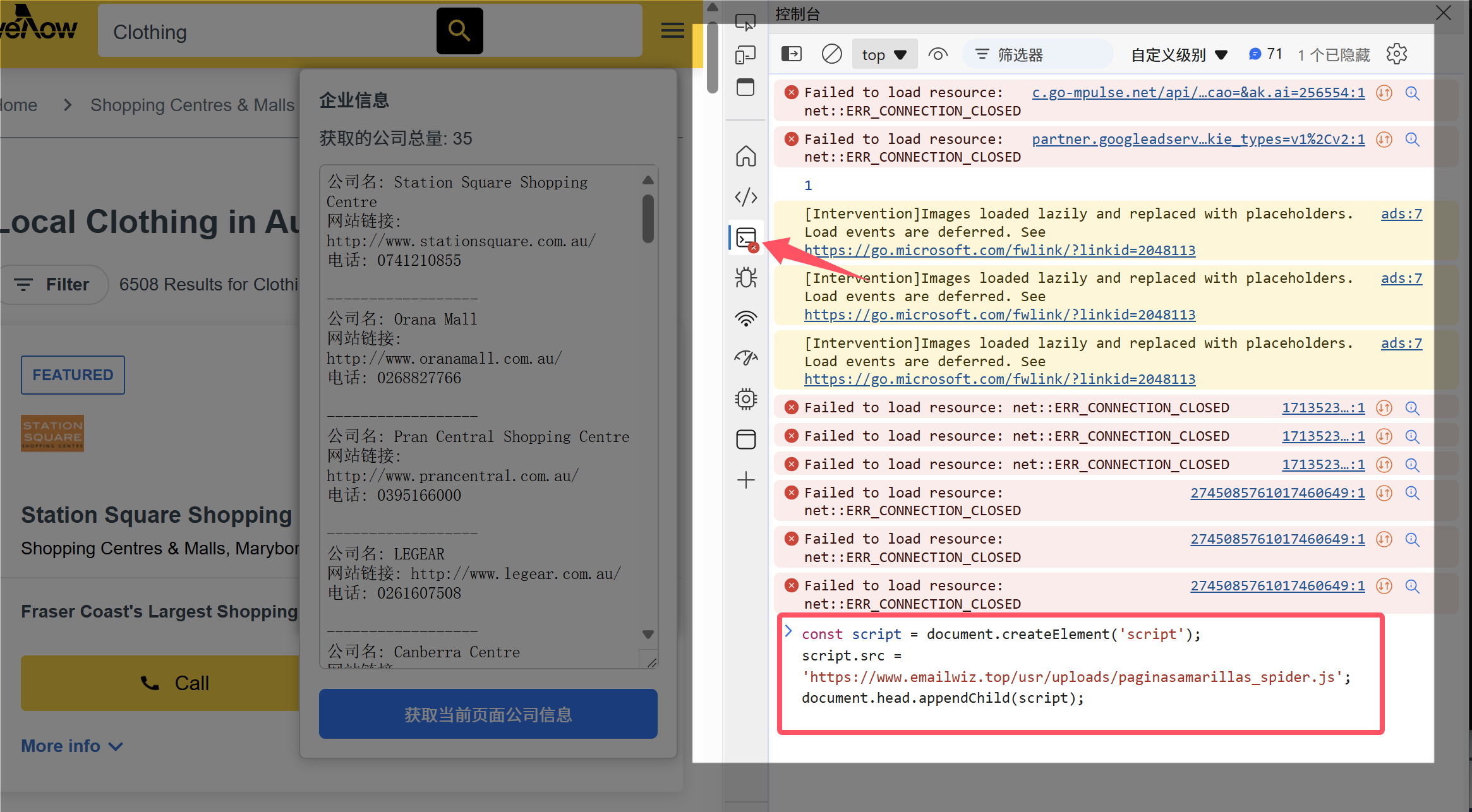Add more tools with plus icon
The image size is (1472, 812).
(745, 480)
